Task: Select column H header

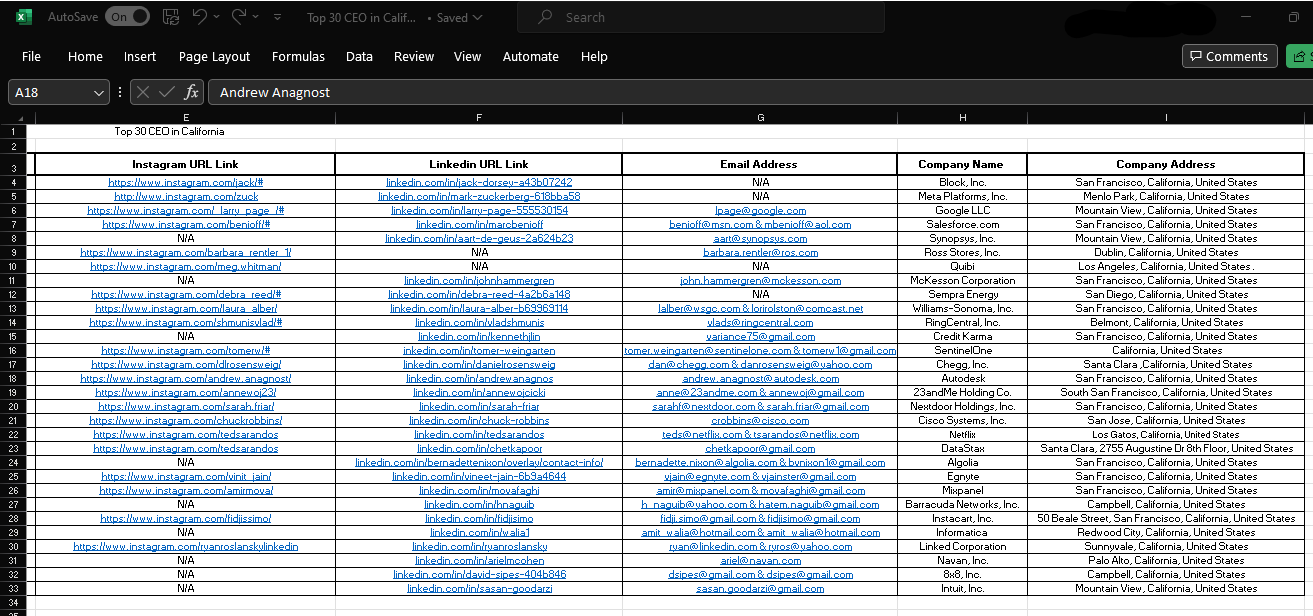Action: 963,117
